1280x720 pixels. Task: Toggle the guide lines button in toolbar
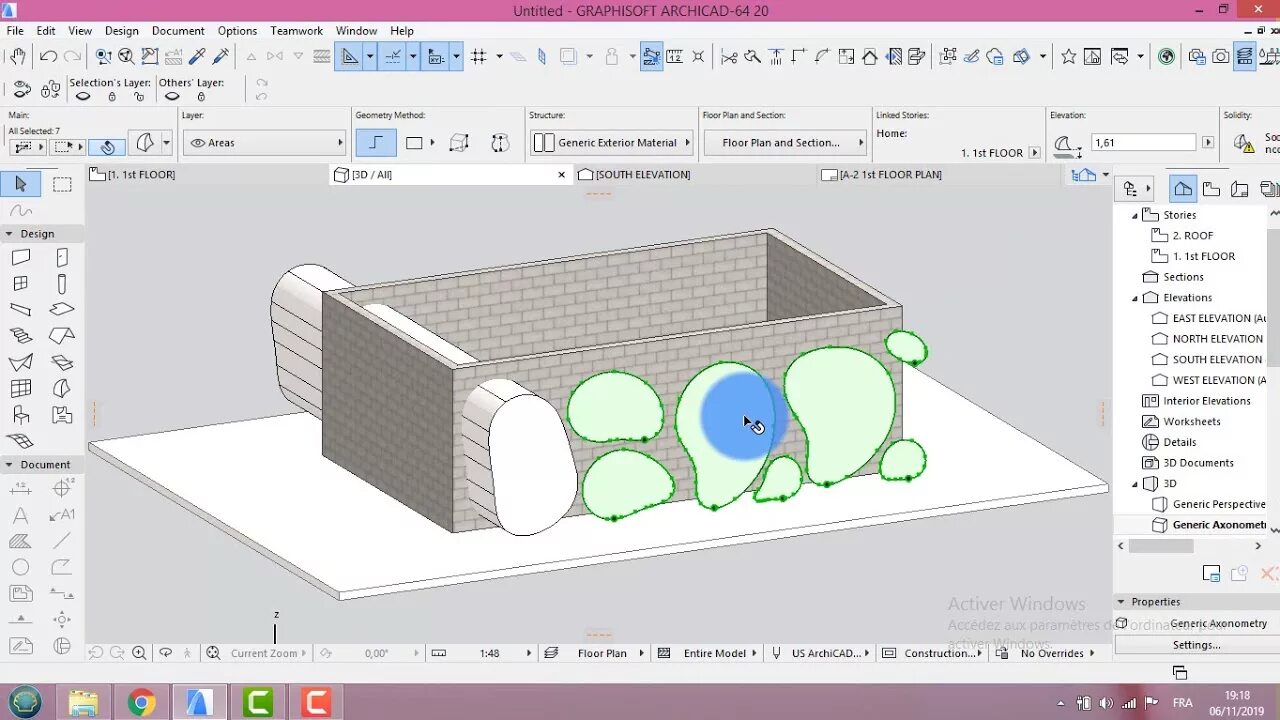point(349,57)
